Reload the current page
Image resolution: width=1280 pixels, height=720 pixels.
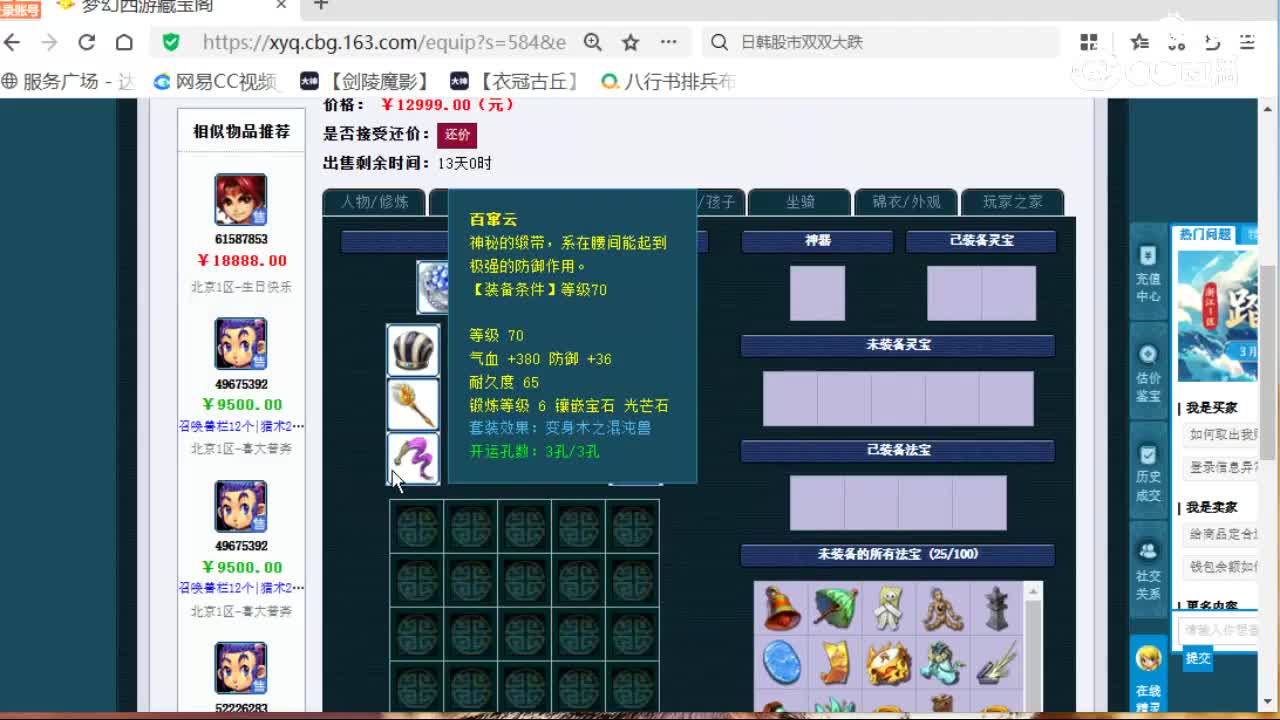tap(87, 42)
